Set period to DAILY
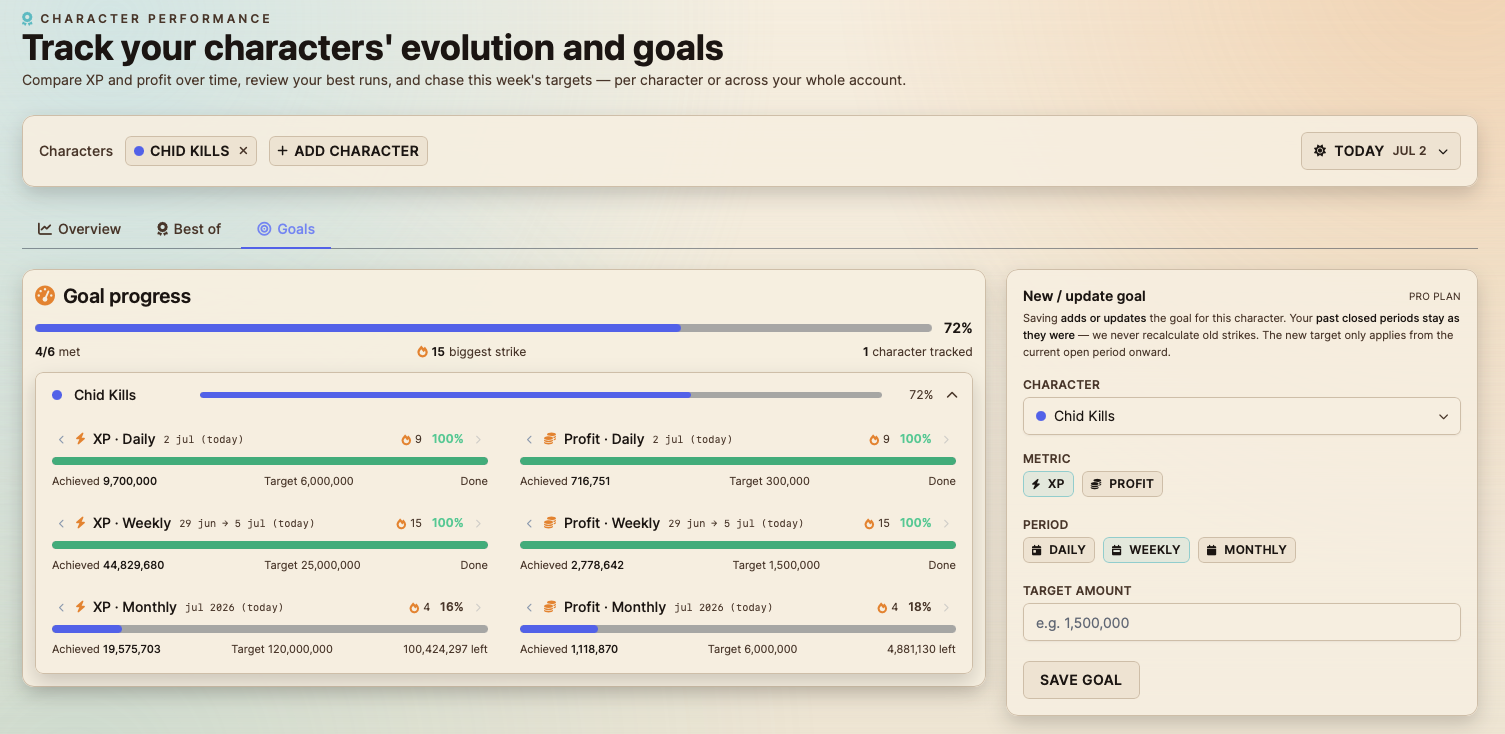Image resolution: width=1505 pixels, height=734 pixels. [x=1058, y=550]
